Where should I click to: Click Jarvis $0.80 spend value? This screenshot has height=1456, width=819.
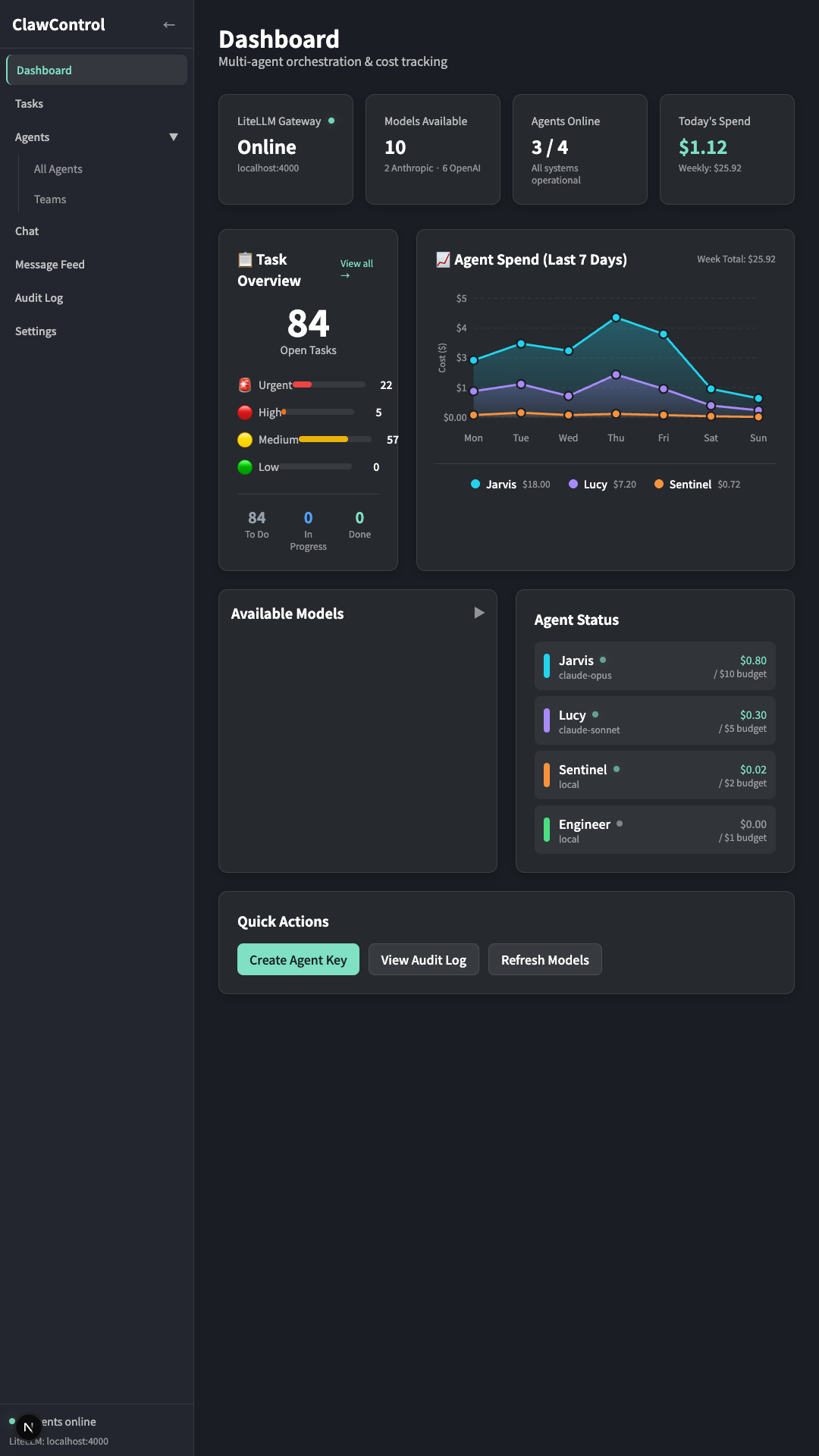[x=753, y=661]
